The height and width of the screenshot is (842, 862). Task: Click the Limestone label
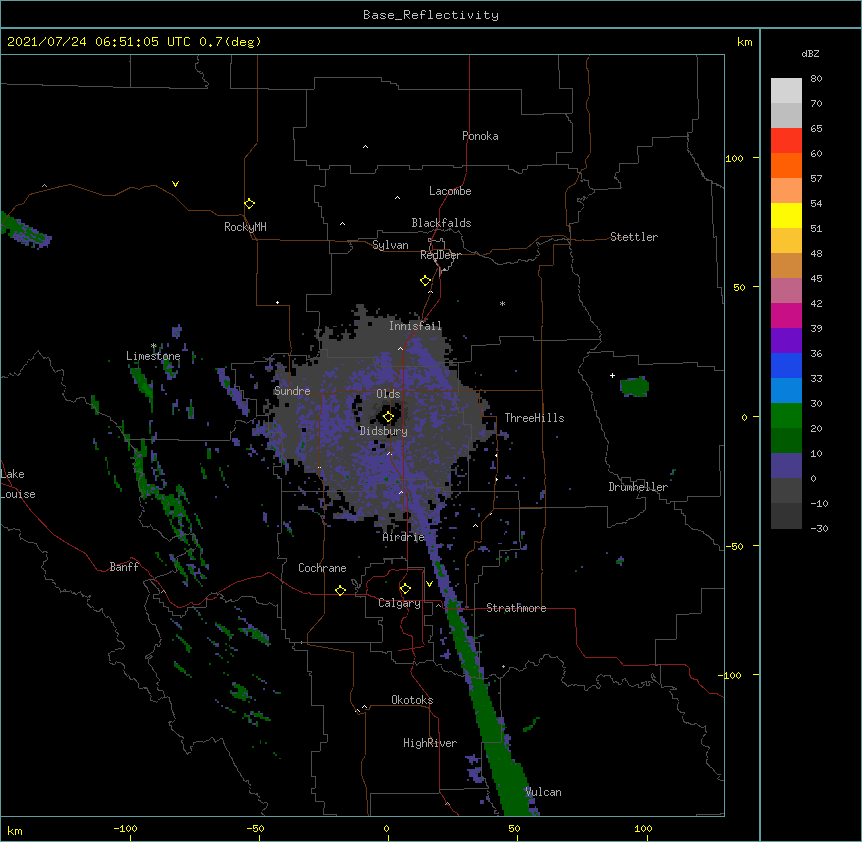[x=153, y=356]
